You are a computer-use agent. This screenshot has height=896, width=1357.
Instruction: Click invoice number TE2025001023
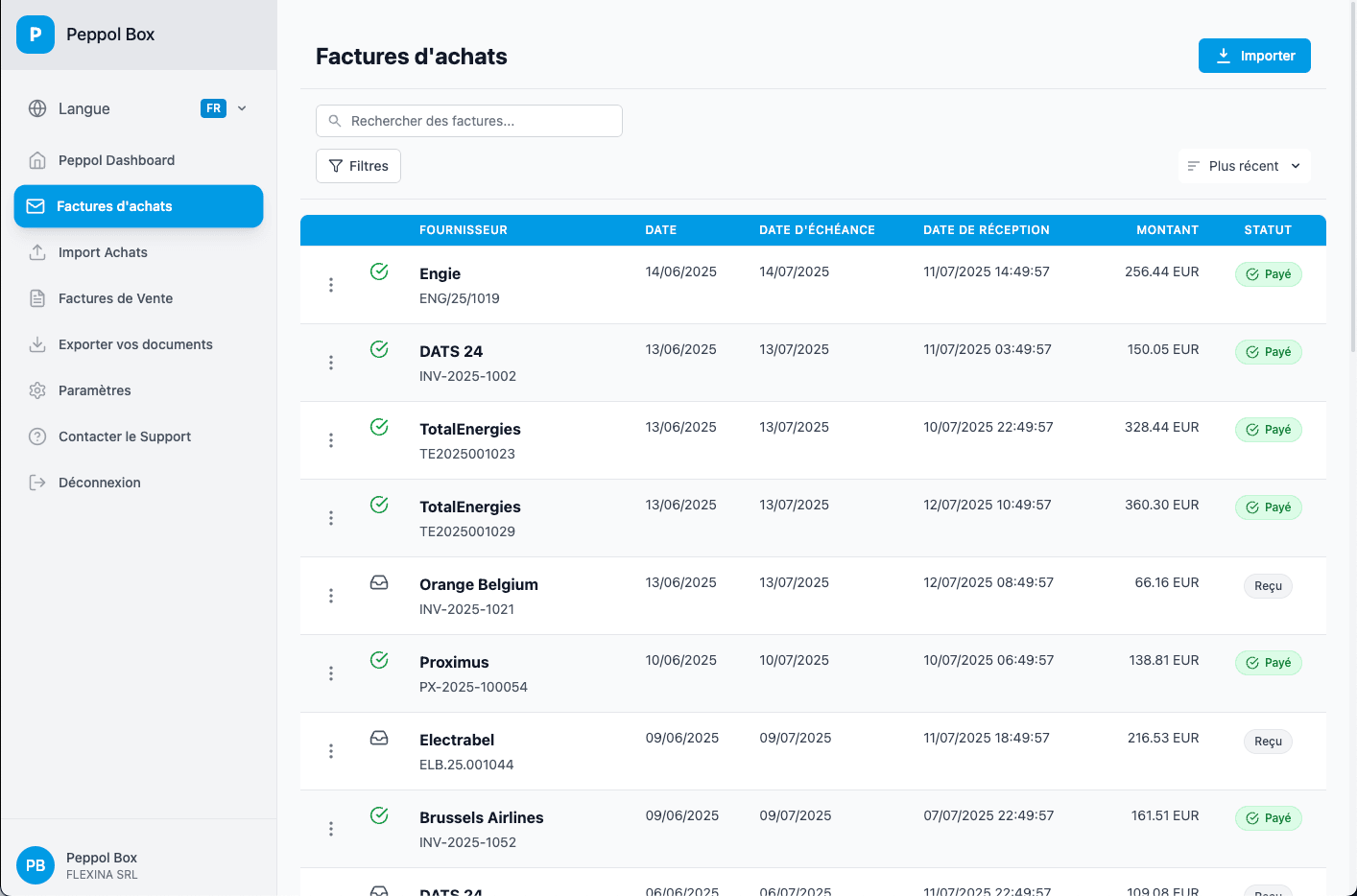(467, 454)
